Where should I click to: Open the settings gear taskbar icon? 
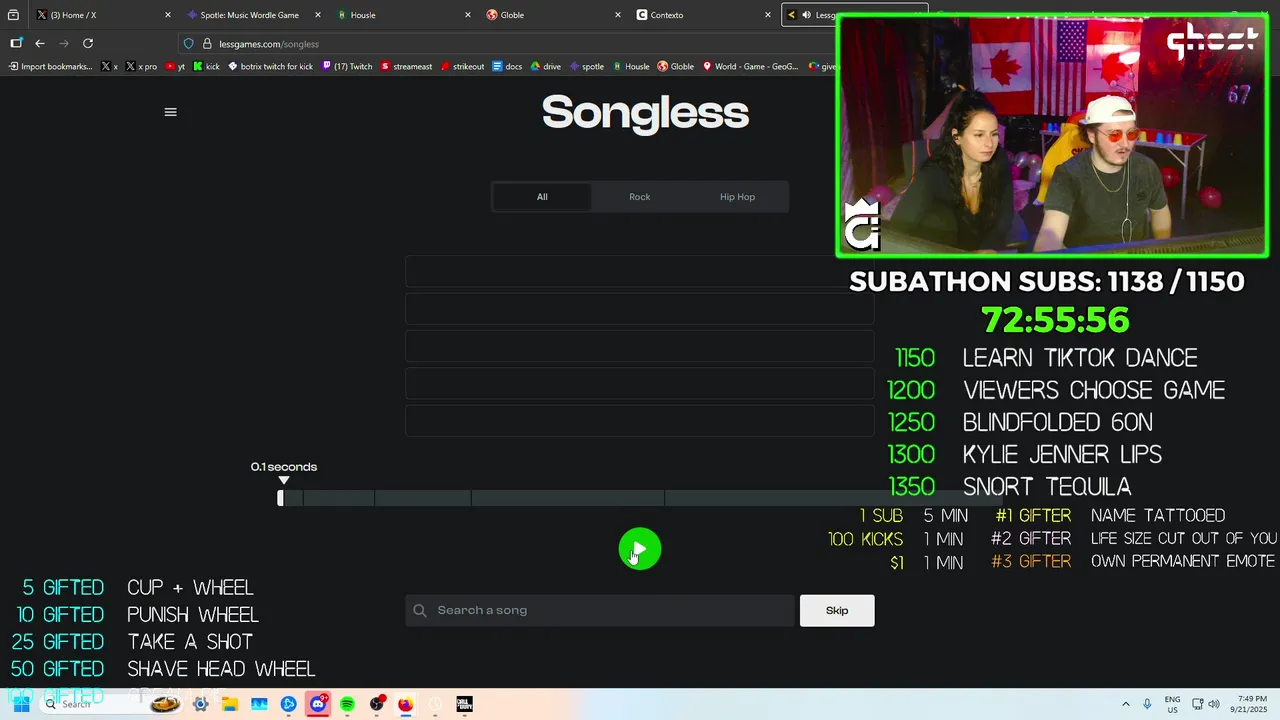click(201, 704)
